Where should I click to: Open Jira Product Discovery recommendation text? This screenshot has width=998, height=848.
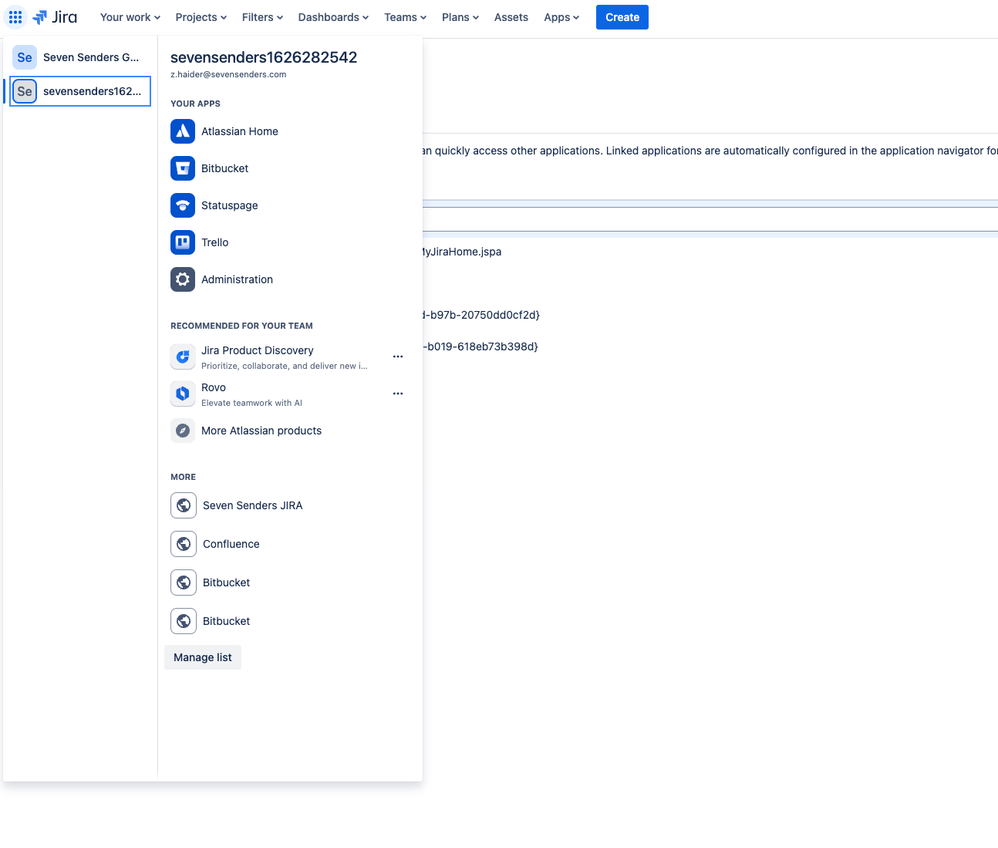257,350
